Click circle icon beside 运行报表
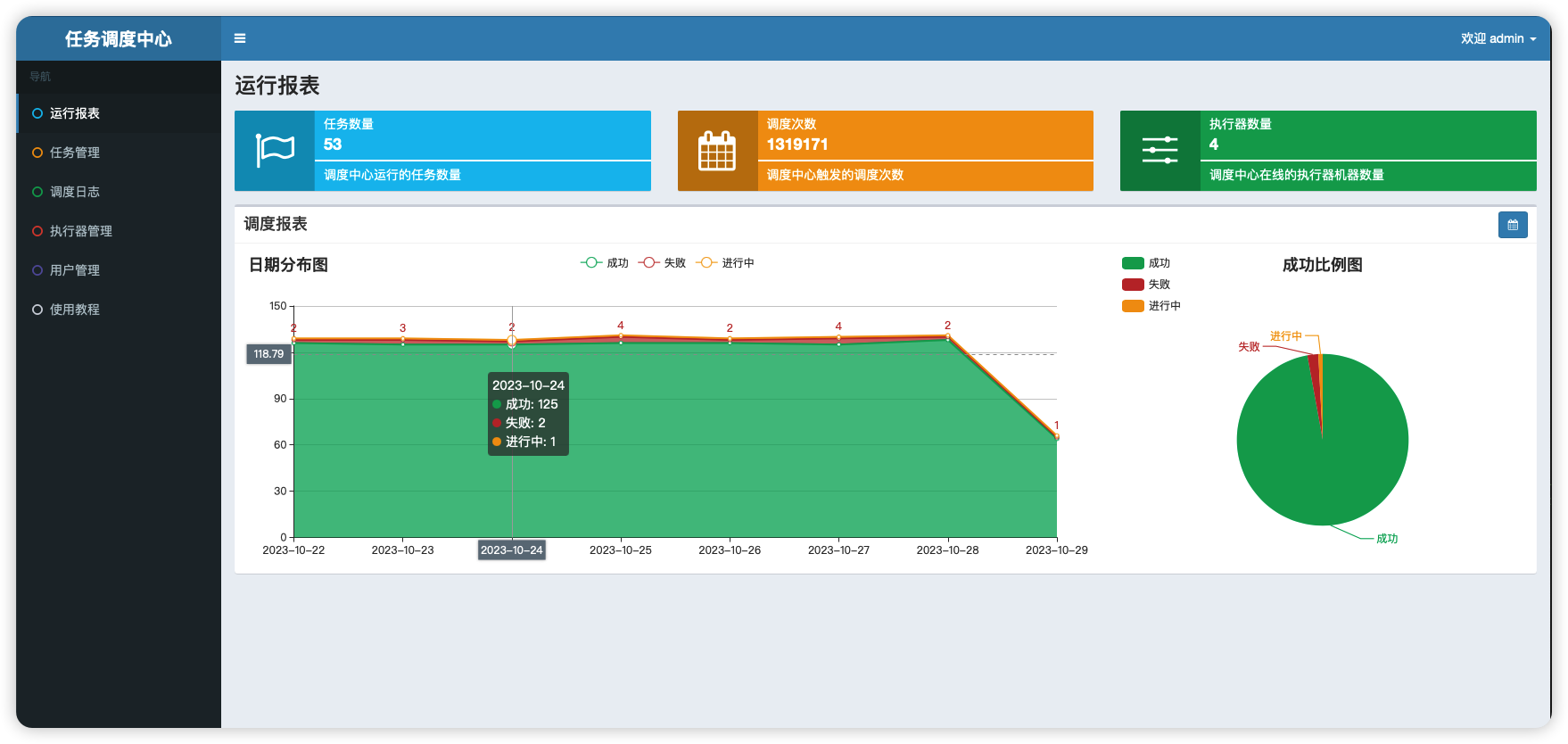Image resolution: width=1568 pixels, height=744 pixels. (37, 113)
